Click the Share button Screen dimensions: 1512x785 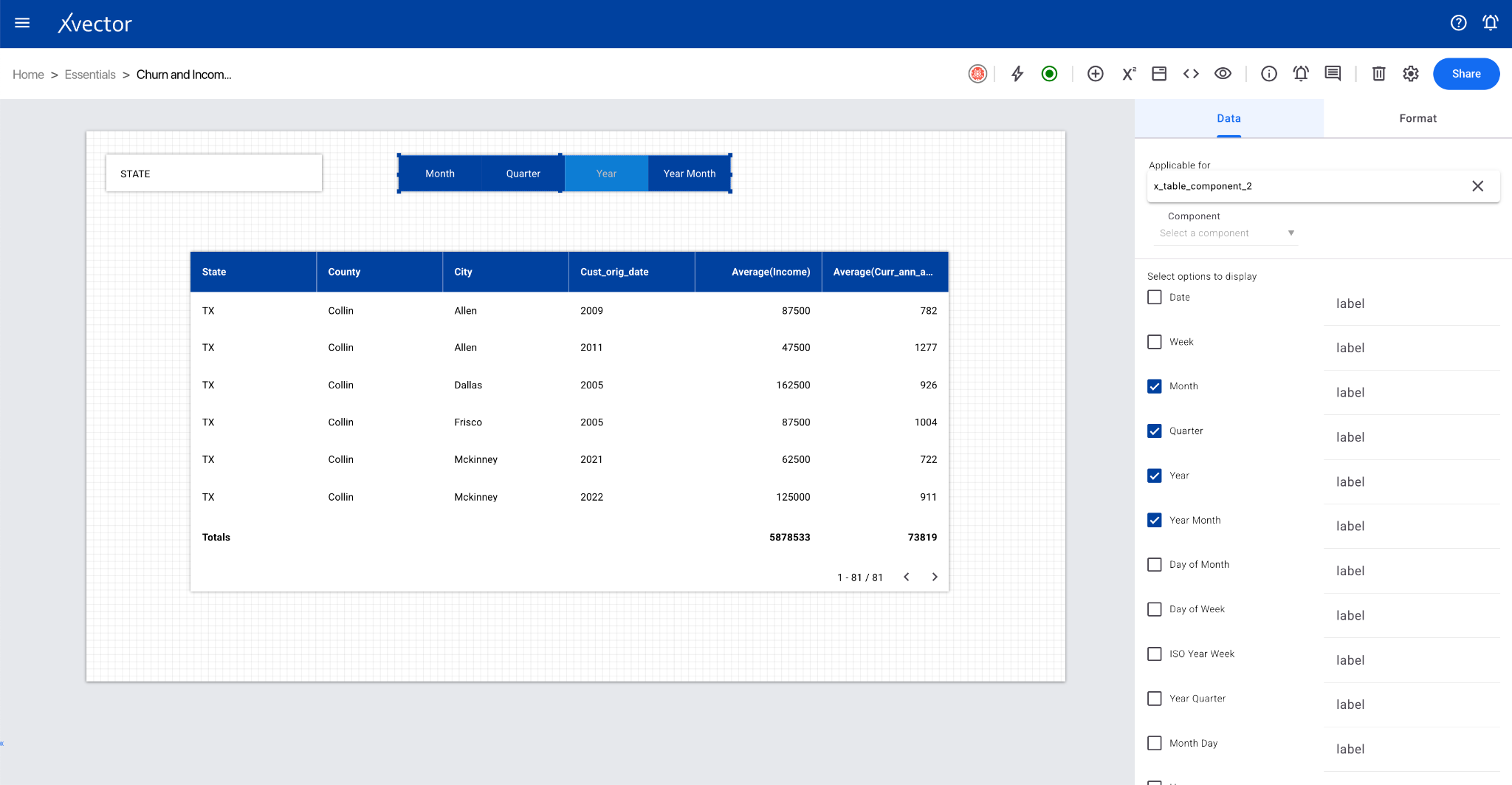pos(1466,74)
